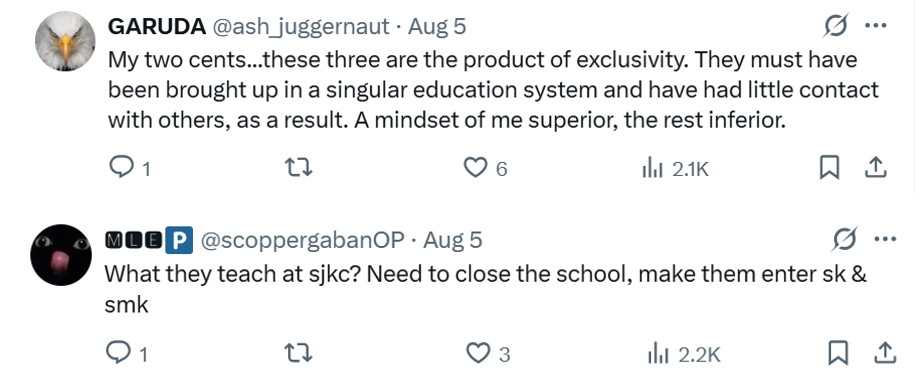919x370 pixels.
Task: Reply to GARUDA's tweet
Action: coord(130,169)
